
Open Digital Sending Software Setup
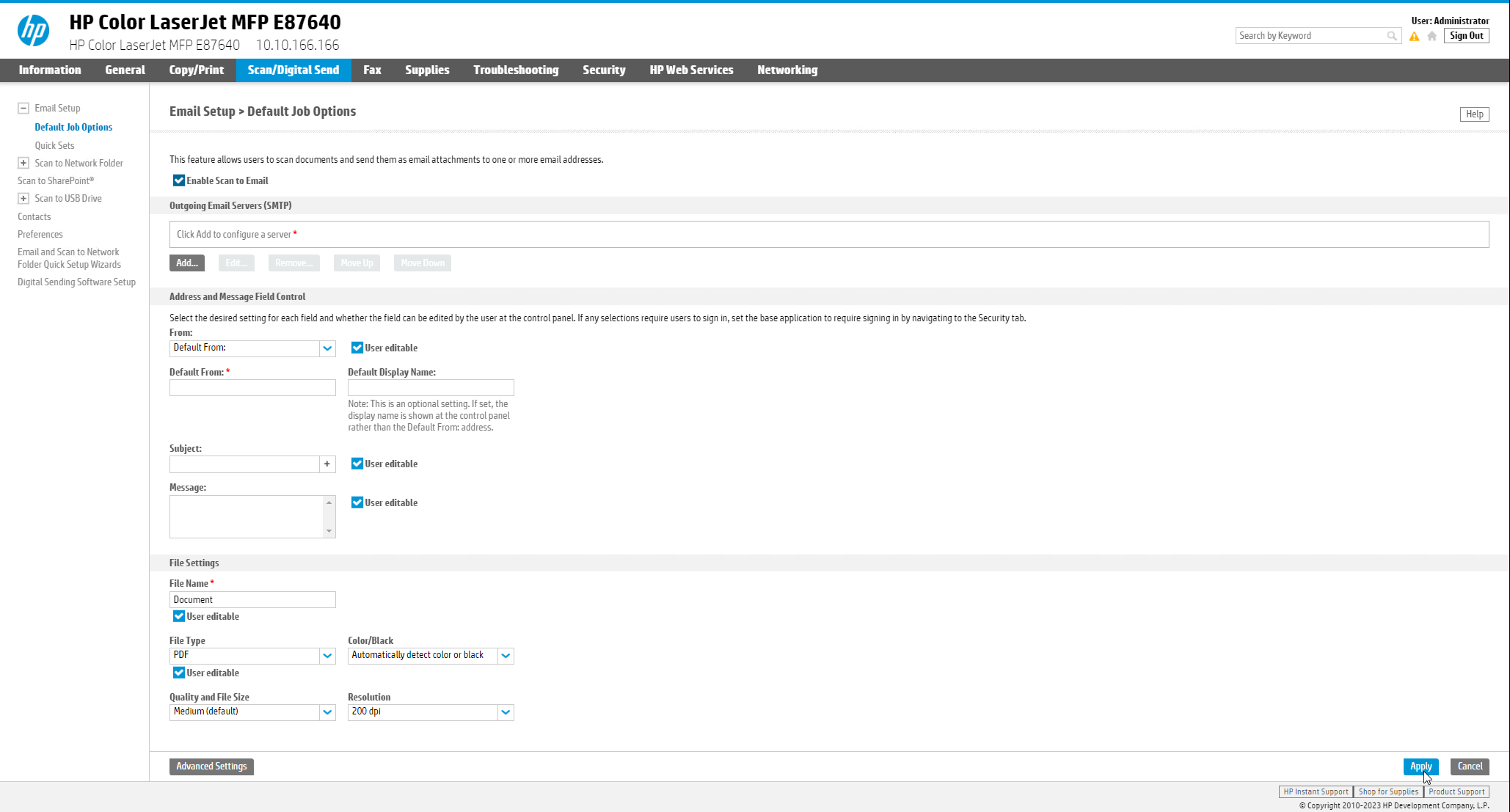[x=76, y=282]
